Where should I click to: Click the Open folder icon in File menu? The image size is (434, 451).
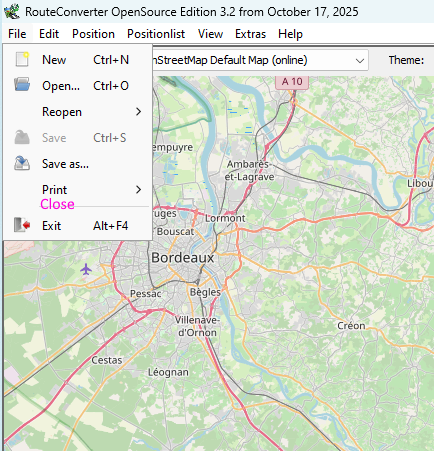click(x=22, y=85)
